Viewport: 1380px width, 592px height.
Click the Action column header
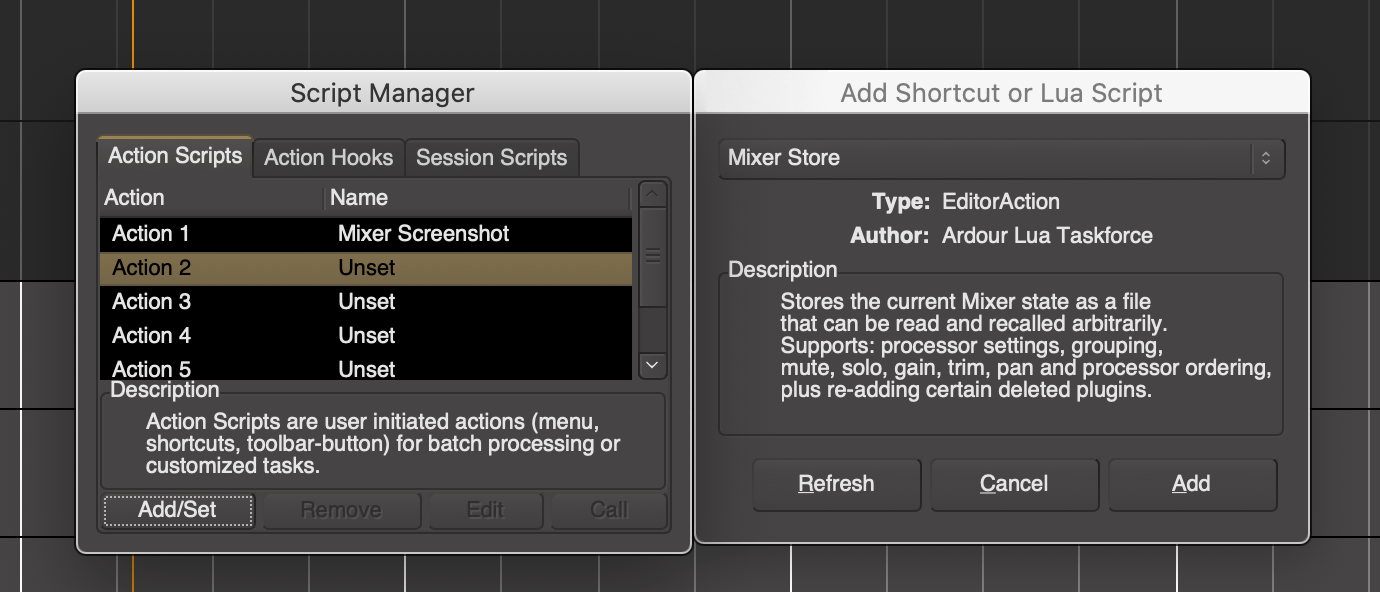(x=134, y=197)
